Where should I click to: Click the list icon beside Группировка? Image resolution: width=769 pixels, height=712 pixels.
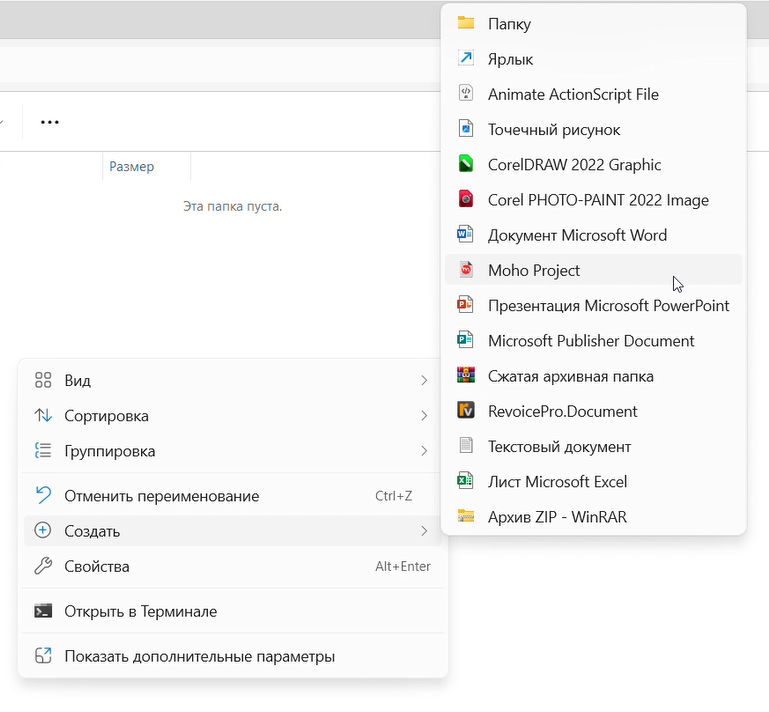[43, 451]
